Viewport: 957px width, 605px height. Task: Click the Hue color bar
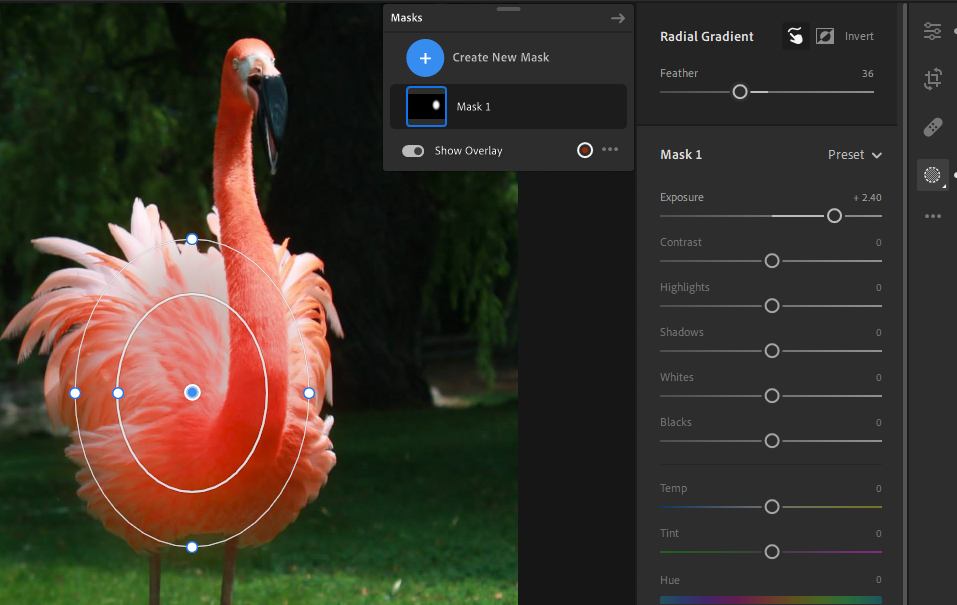click(771, 600)
